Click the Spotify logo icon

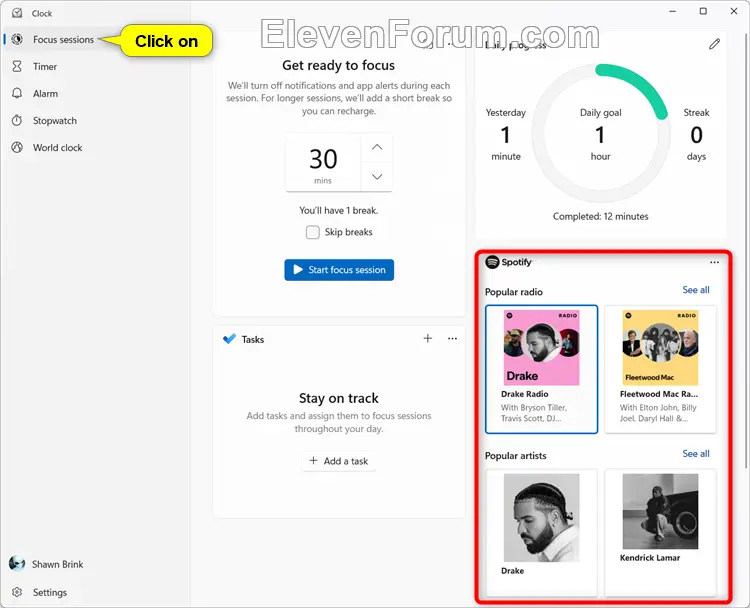492,262
